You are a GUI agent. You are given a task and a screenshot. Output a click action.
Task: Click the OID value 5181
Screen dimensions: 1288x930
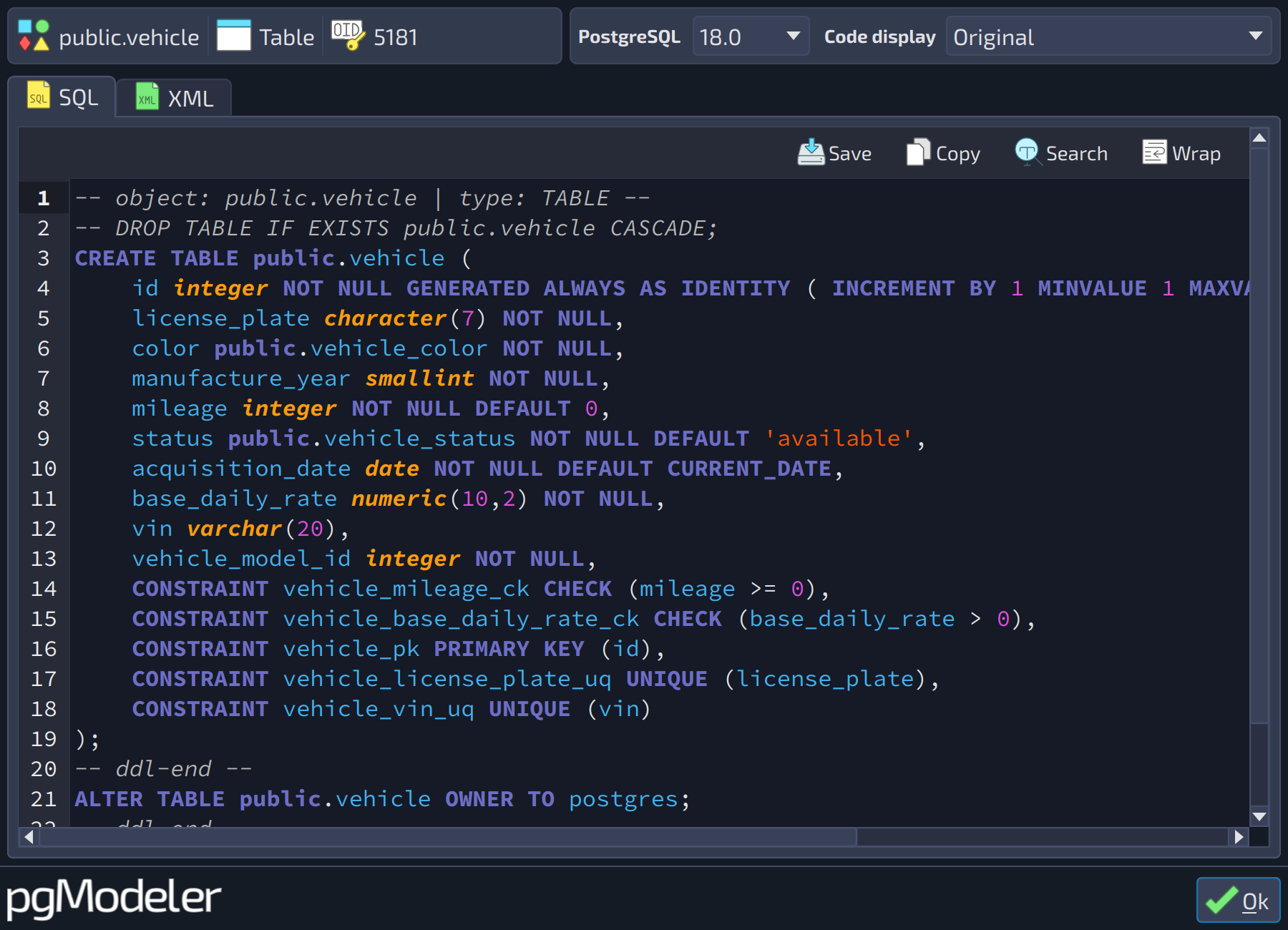[396, 37]
